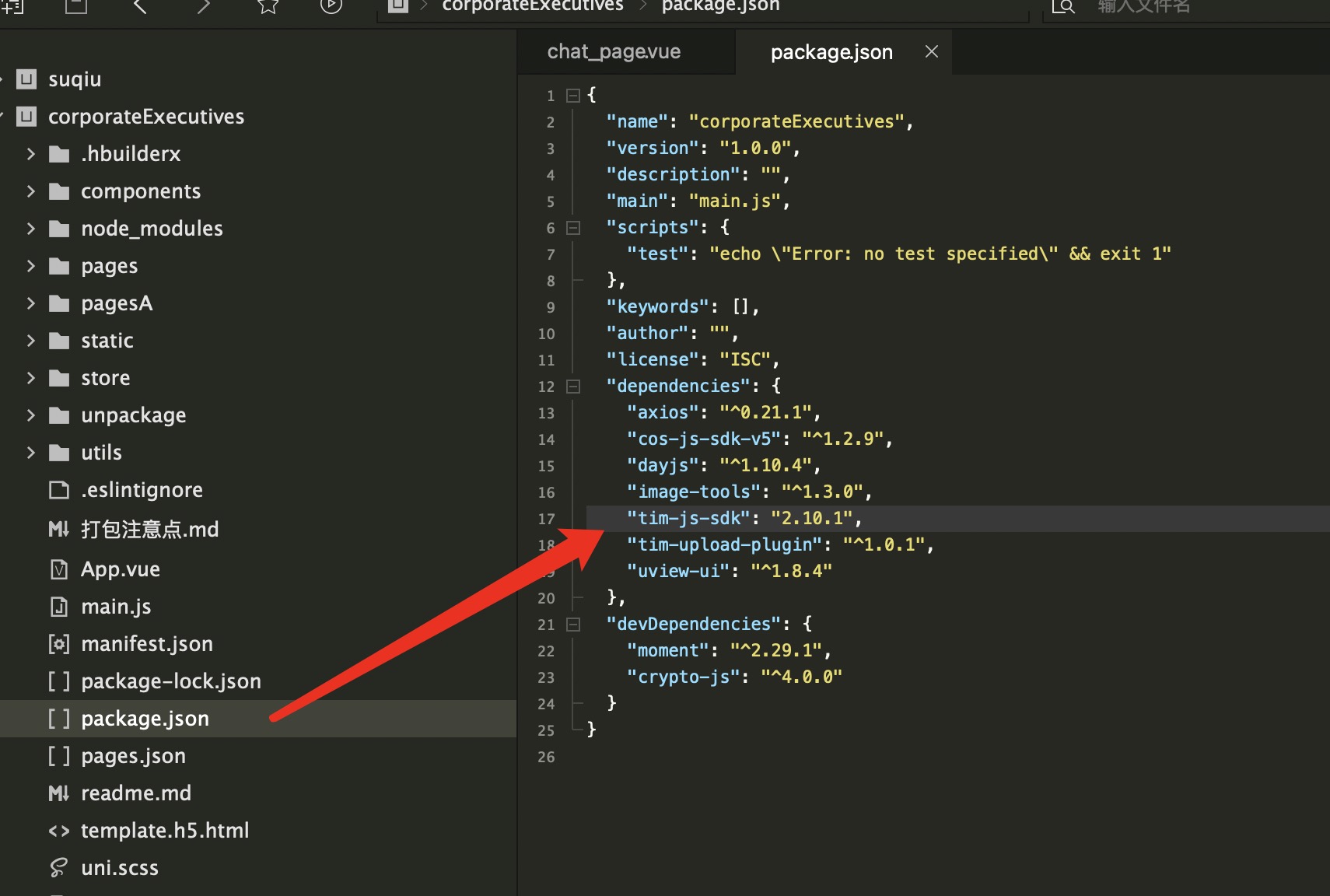
Task: Click the star bookmark icon in toolbar
Action: [268, 6]
